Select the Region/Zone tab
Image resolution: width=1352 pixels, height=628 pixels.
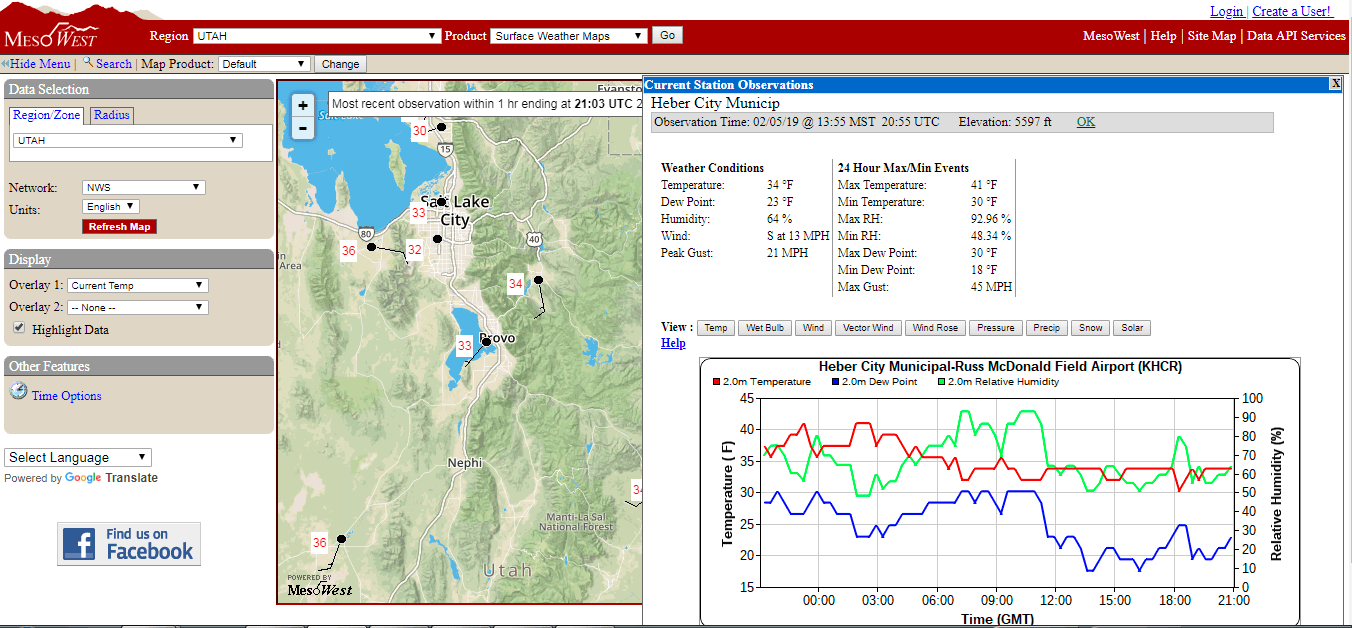coord(47,115)
